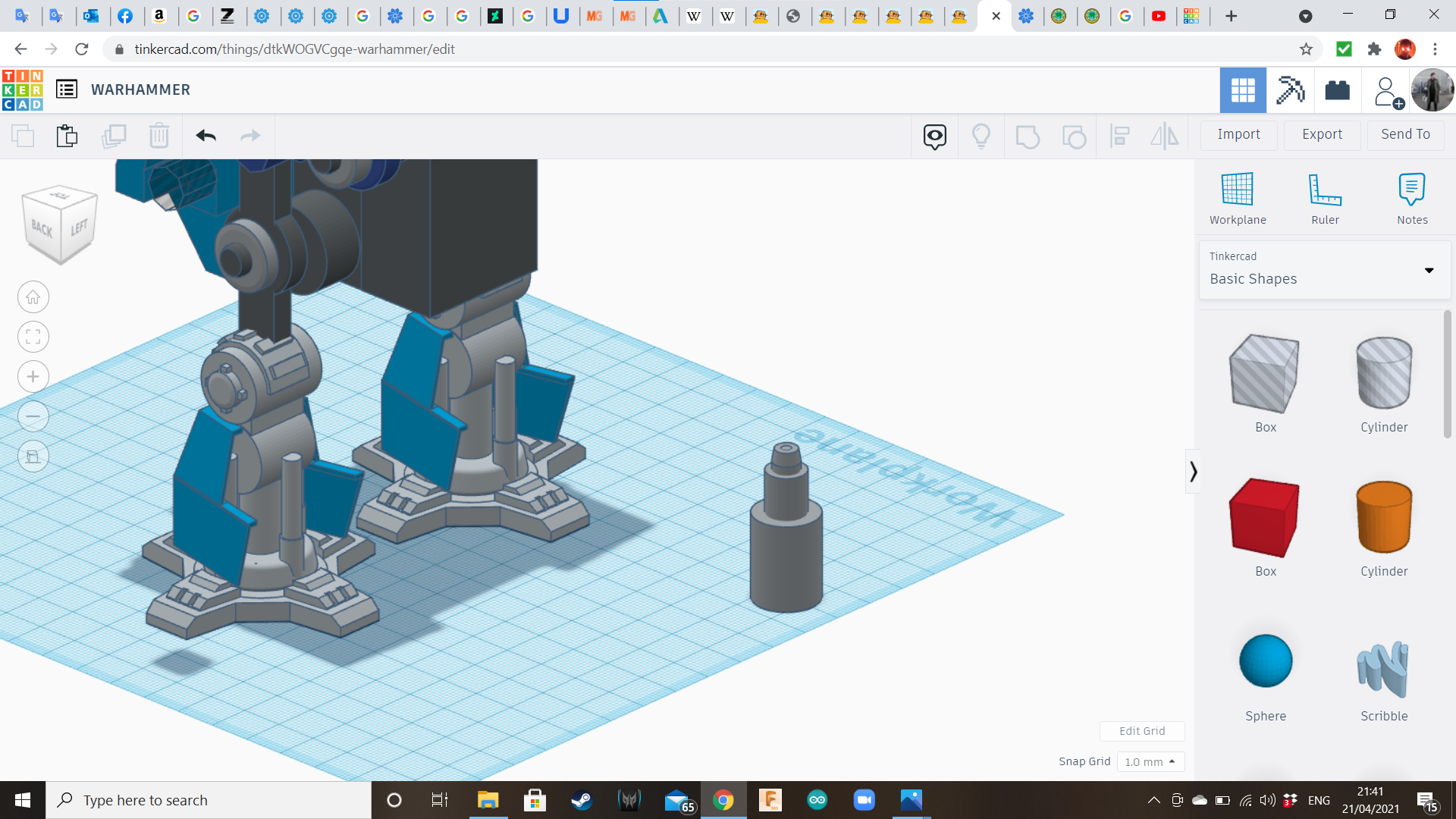The width and height of the screenshot is (1456, 819).
Task: Click the Import button
Action: (1238, 134)
